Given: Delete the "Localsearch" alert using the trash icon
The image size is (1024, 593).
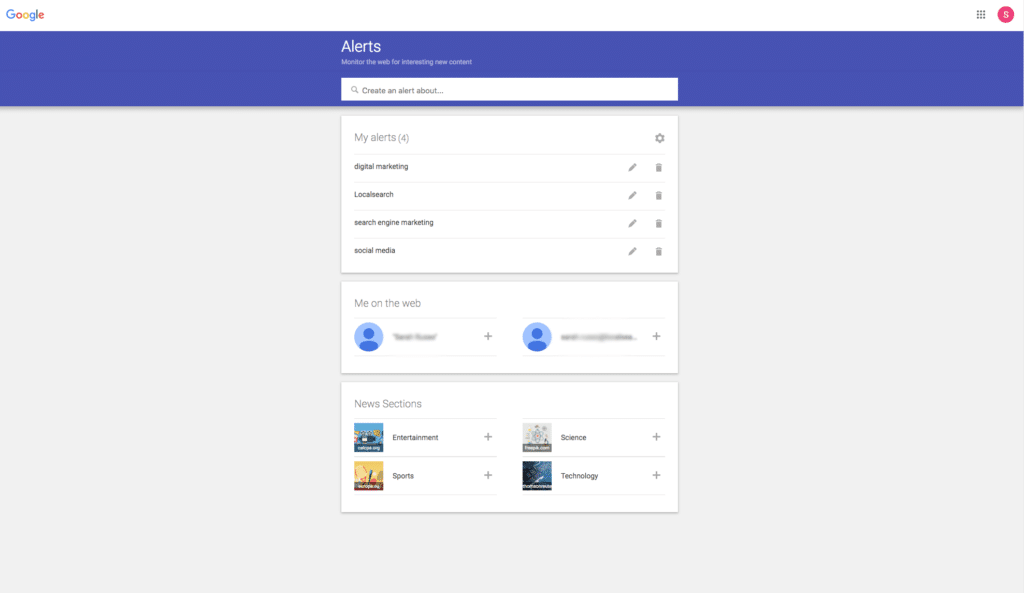Looking at the screenshot, I should point(658,195).
